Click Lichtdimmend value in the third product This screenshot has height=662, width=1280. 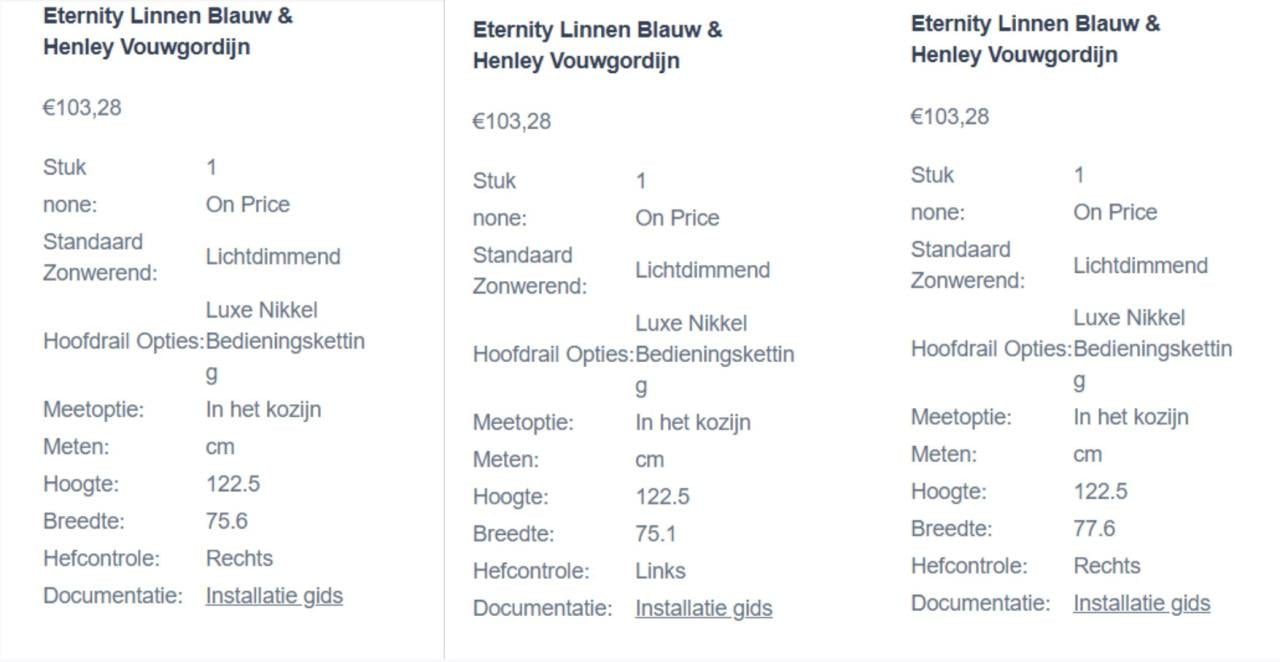1141,266
